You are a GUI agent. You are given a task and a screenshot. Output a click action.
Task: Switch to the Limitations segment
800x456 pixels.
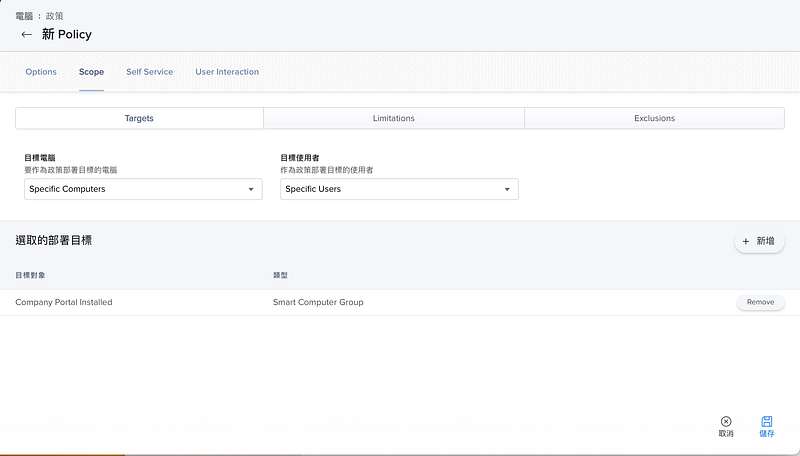pos(393,118)
